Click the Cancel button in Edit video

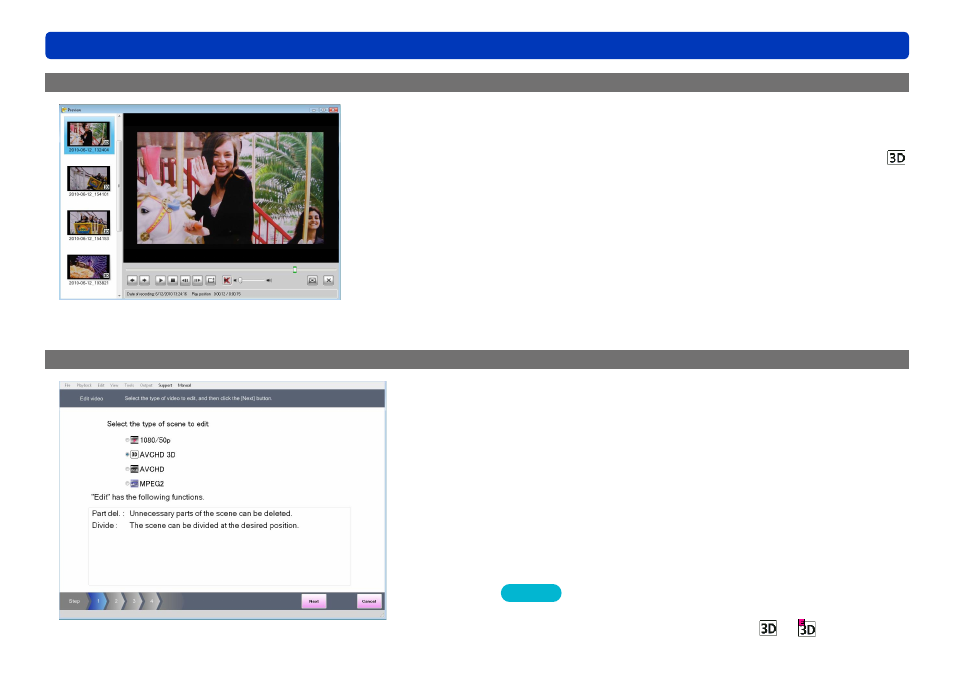(369, 601)
